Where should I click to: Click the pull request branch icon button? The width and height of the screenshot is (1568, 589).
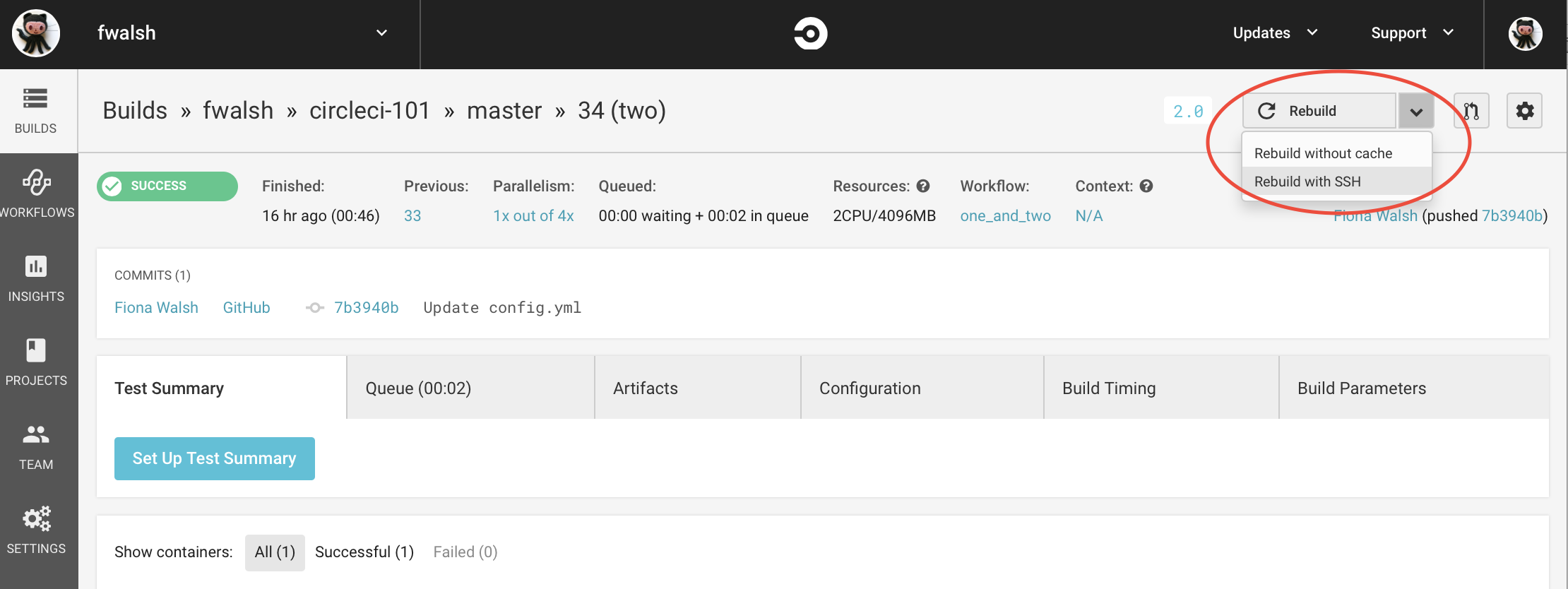click(x=1471, y=111)
